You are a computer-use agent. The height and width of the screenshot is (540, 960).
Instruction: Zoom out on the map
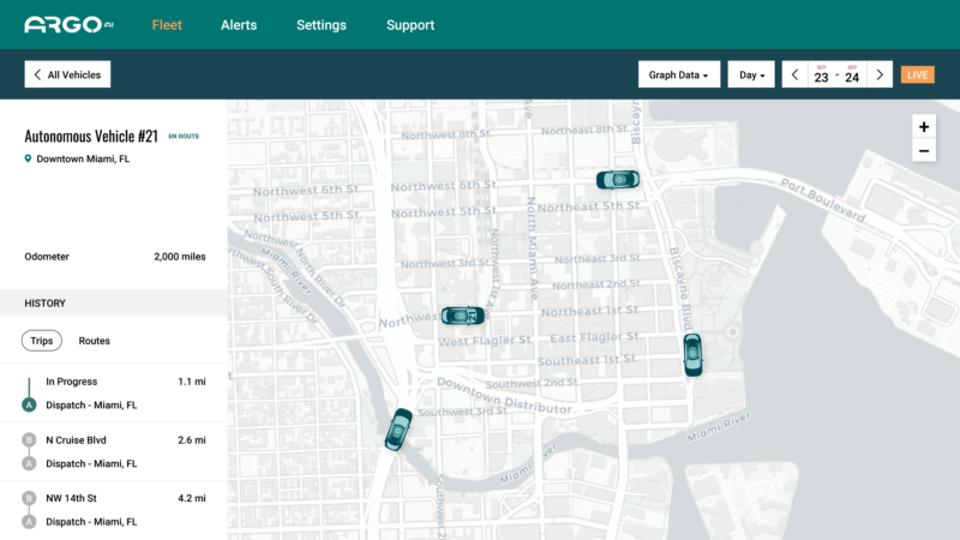click(x=924, y=151)
